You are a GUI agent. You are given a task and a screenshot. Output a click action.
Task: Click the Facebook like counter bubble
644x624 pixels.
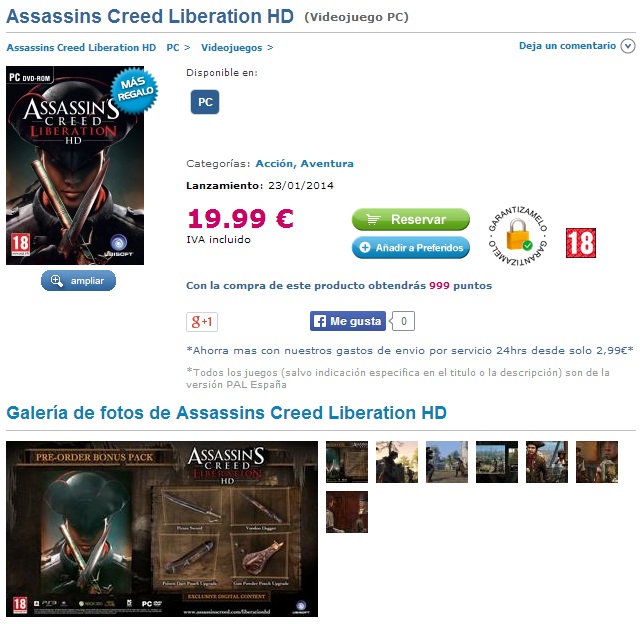tap(403, 321)
